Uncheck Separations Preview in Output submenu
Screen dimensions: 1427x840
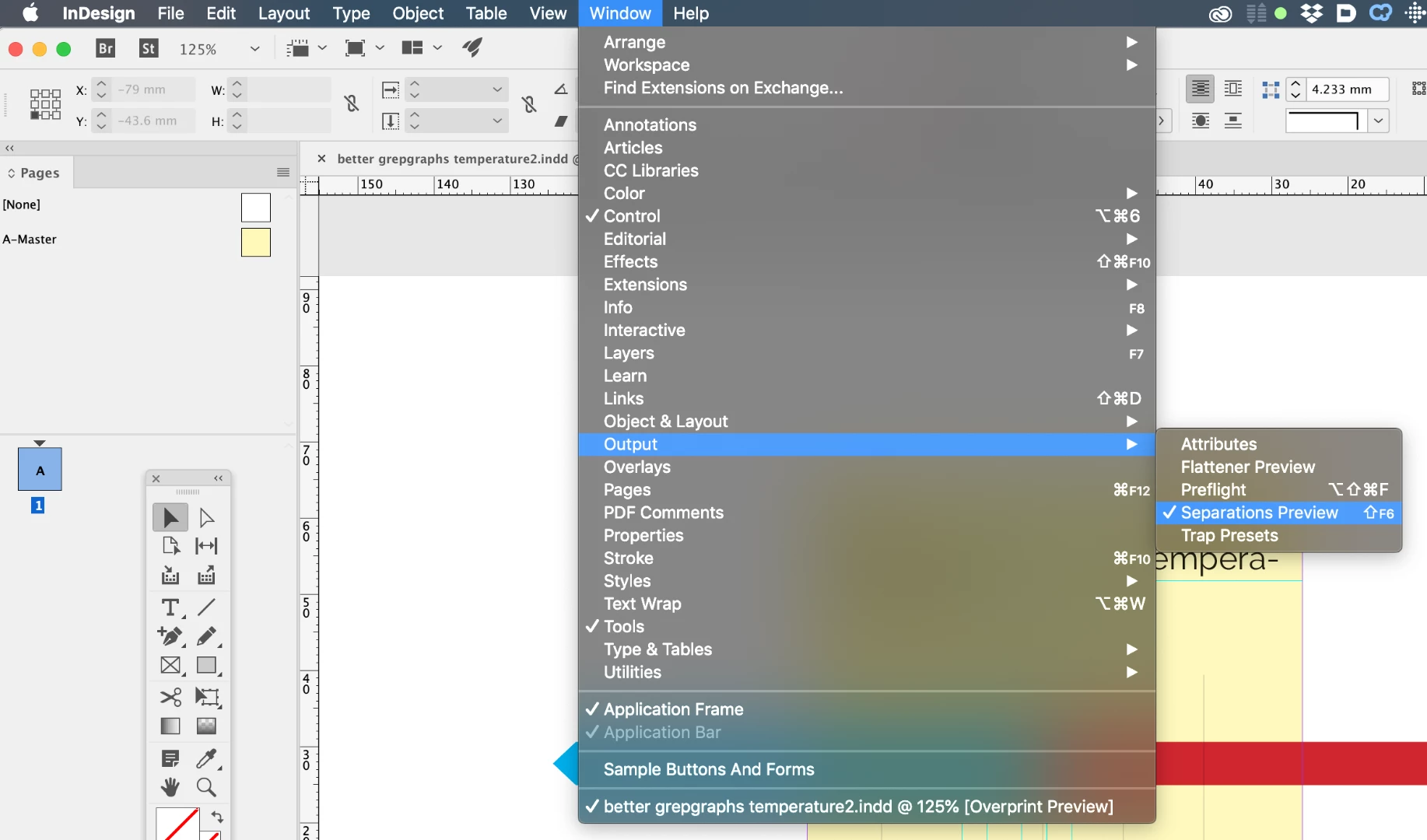tap(1279, 513)
